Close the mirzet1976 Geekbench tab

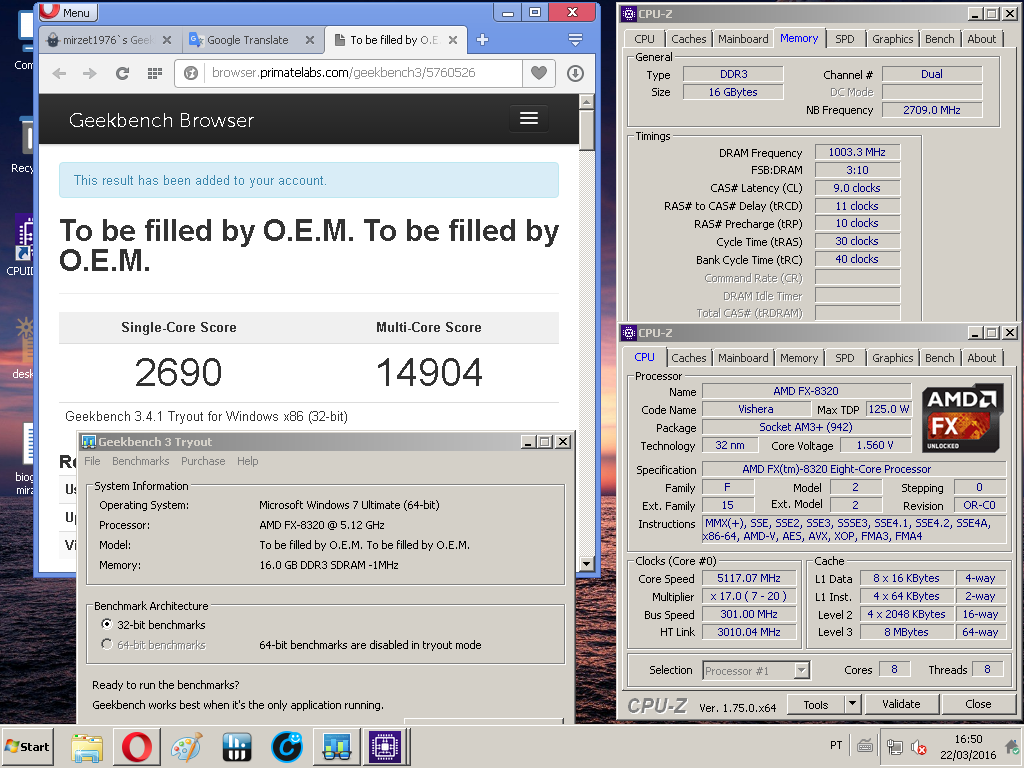click(167, 40)
